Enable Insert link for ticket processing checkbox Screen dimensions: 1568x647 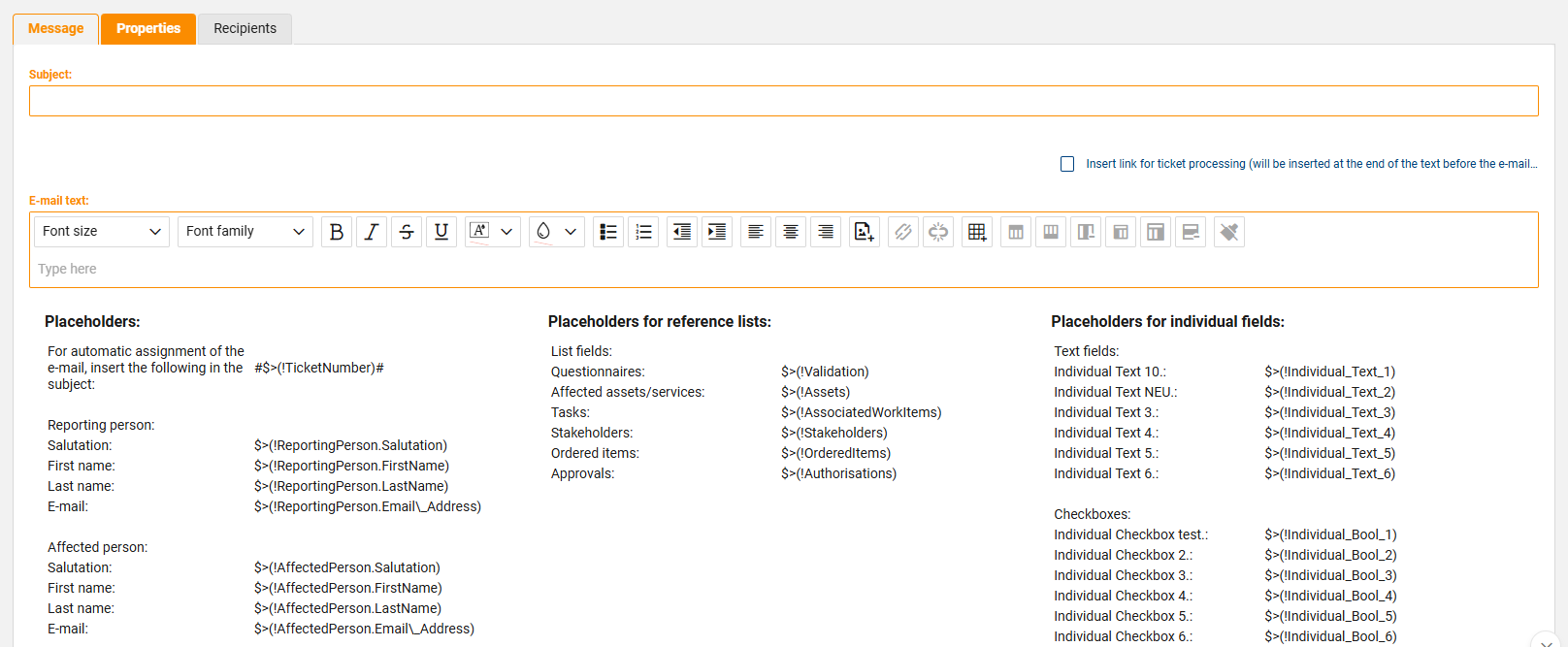pyautogui.click(x=1067, y=164)
